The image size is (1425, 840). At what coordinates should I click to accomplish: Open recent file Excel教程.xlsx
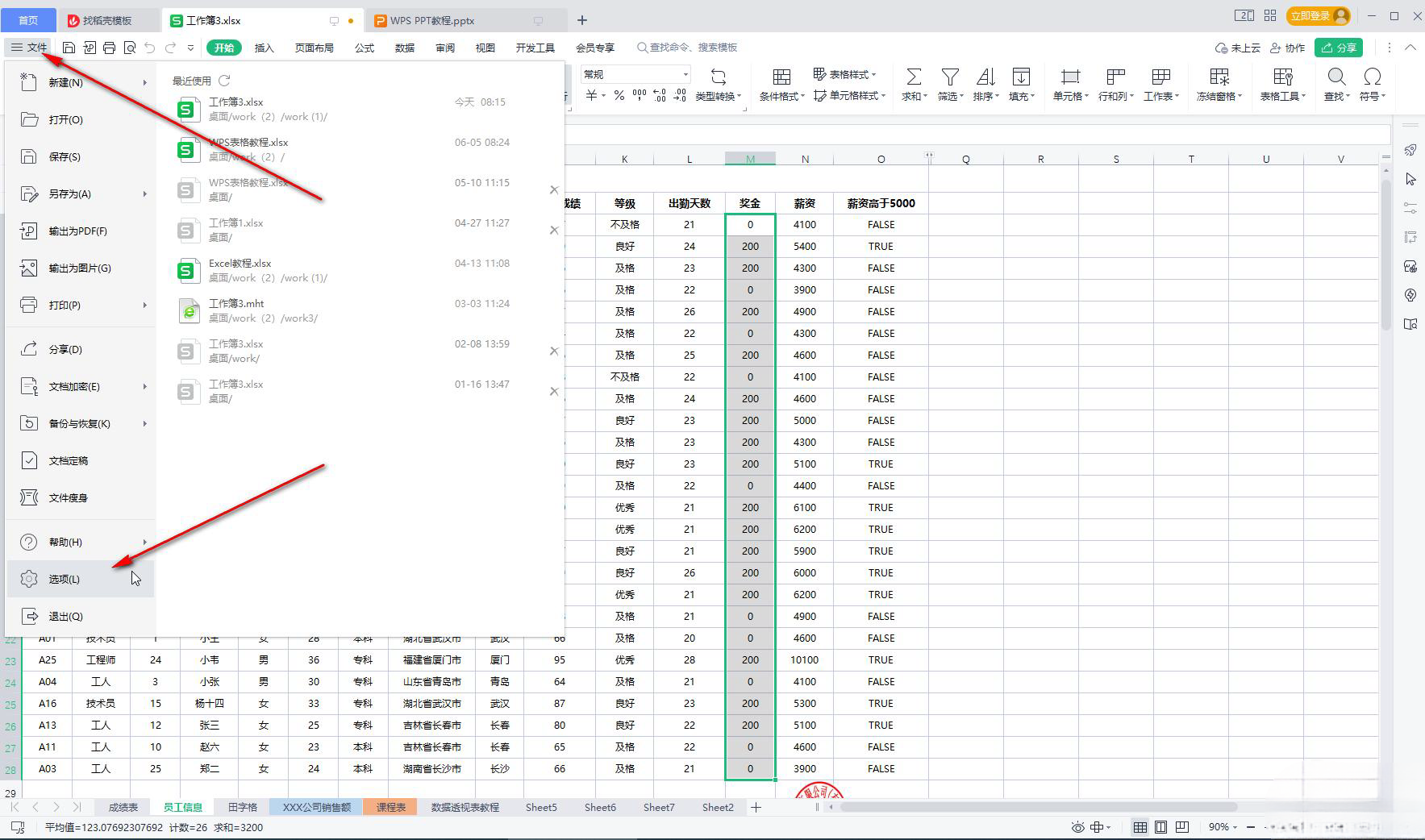point(359,270)
